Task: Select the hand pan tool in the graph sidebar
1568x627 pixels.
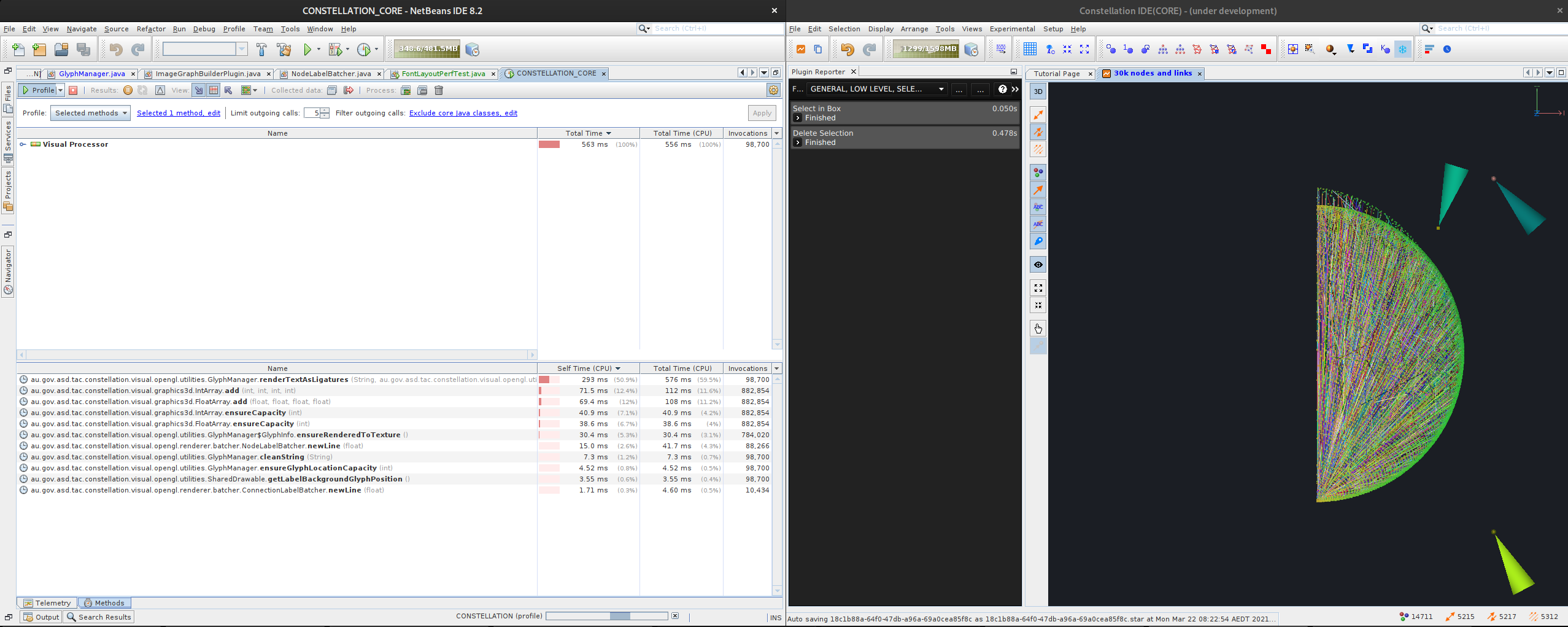Action: pyautogui.click(x=1037, y=329)
